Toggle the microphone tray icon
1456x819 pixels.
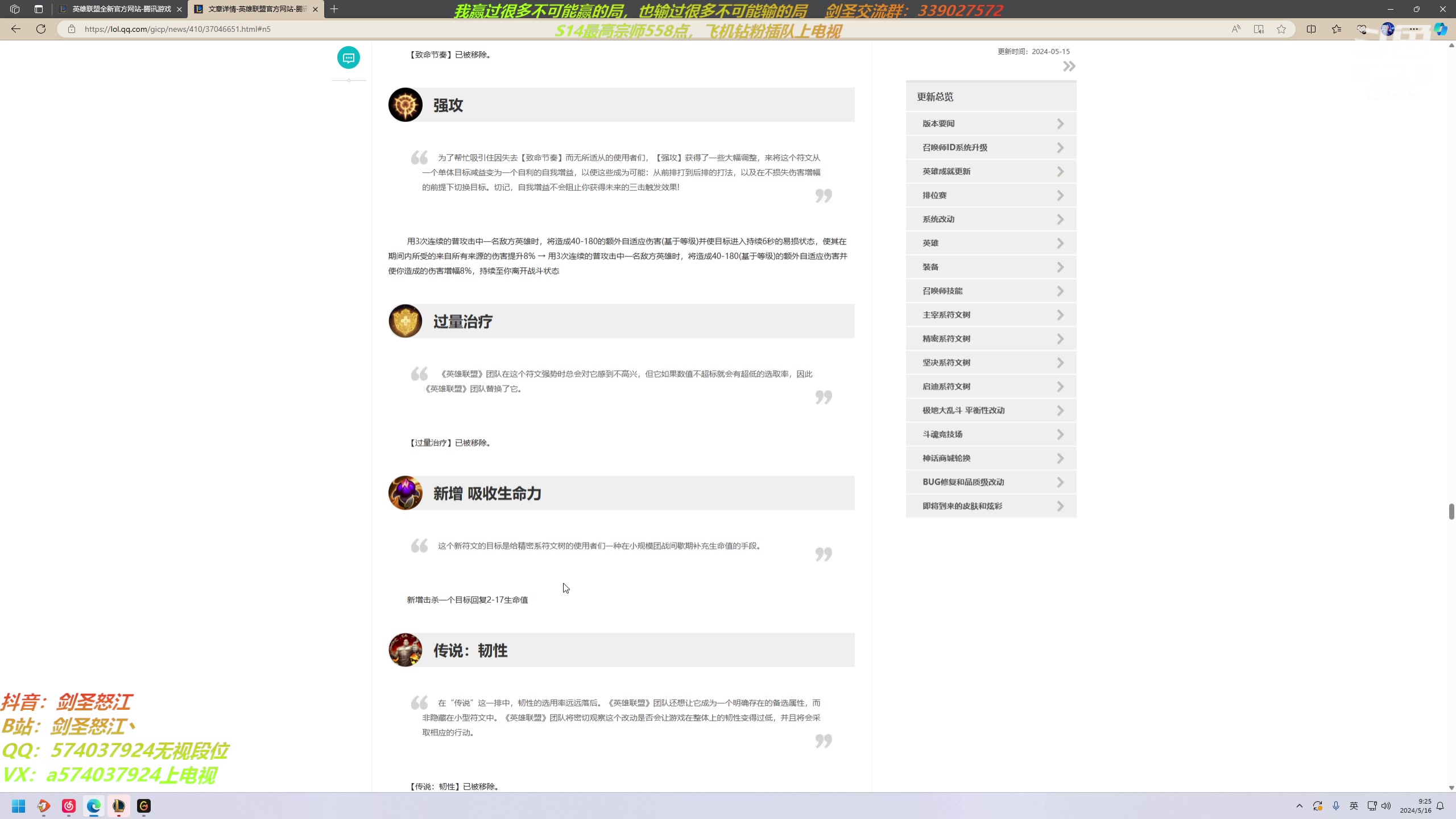[x=1336, y=806]
